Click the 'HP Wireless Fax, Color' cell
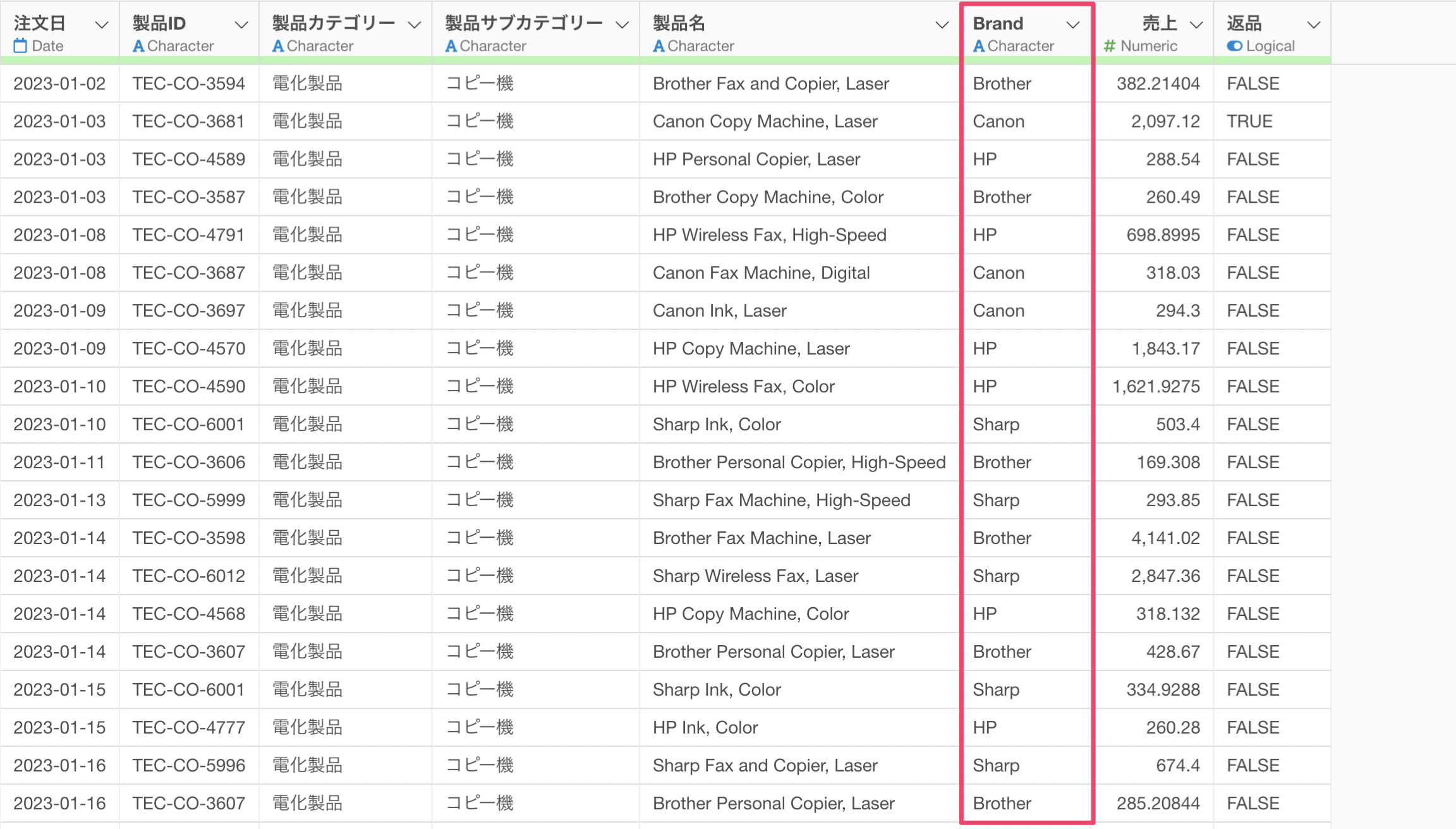 [799, 387]
